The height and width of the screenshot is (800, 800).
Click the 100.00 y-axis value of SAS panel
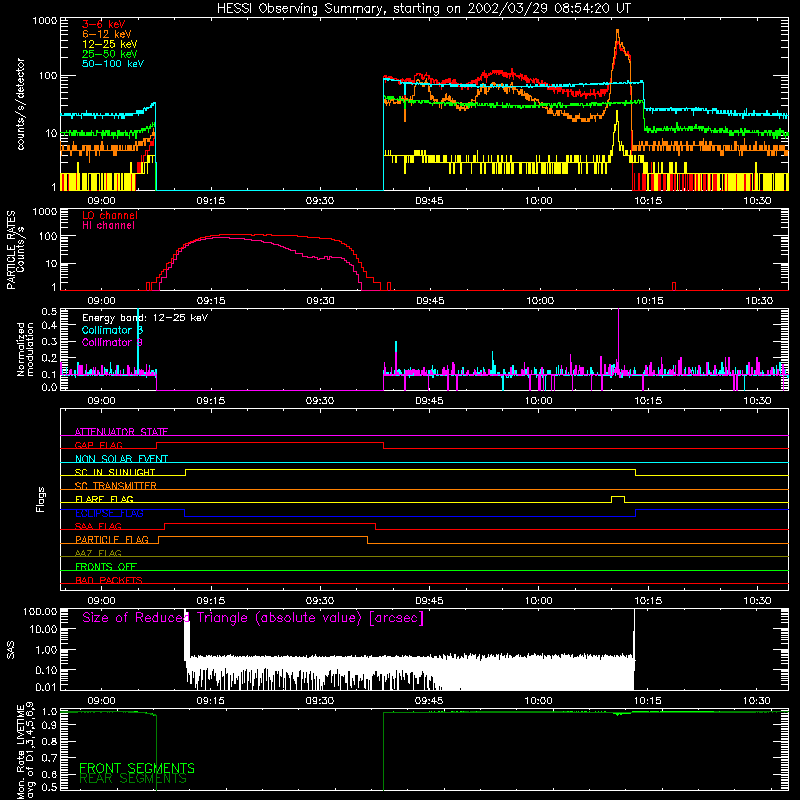point(40,611)
